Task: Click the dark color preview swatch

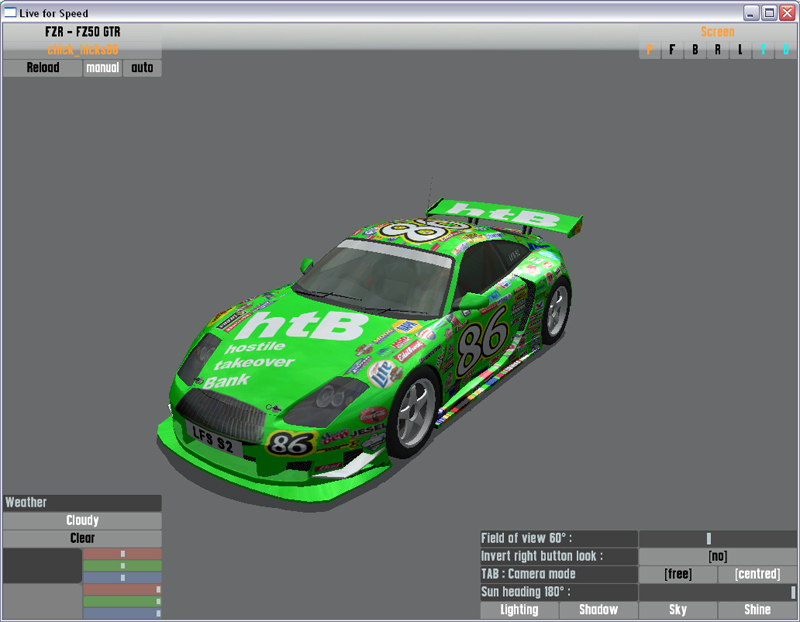Action: (x=42, y=565)
